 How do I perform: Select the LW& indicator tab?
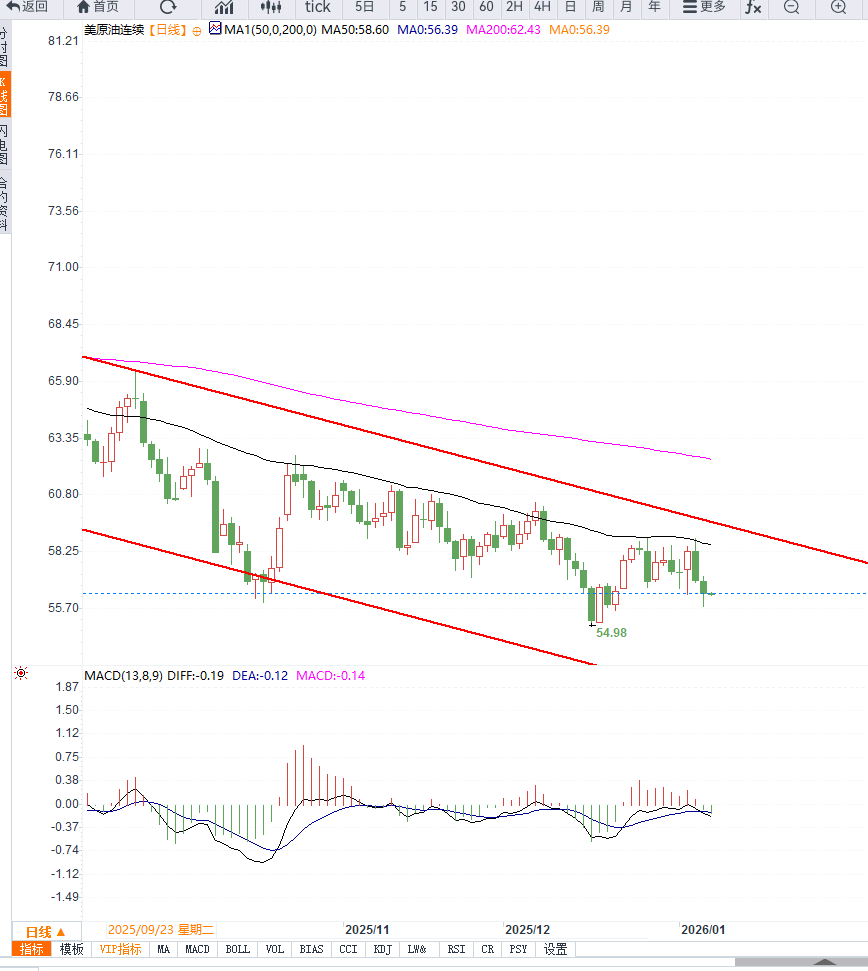(x=417, y=949)
